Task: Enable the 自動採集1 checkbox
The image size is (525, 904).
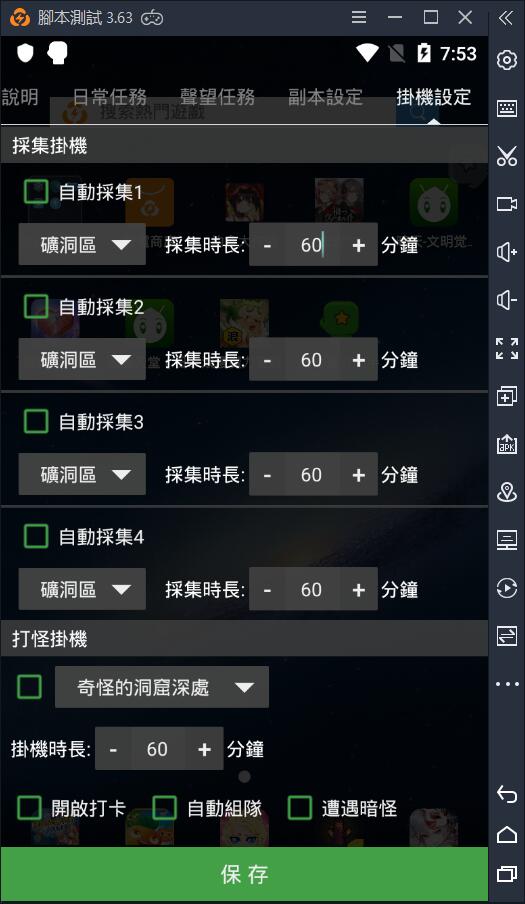Action: 36,191
